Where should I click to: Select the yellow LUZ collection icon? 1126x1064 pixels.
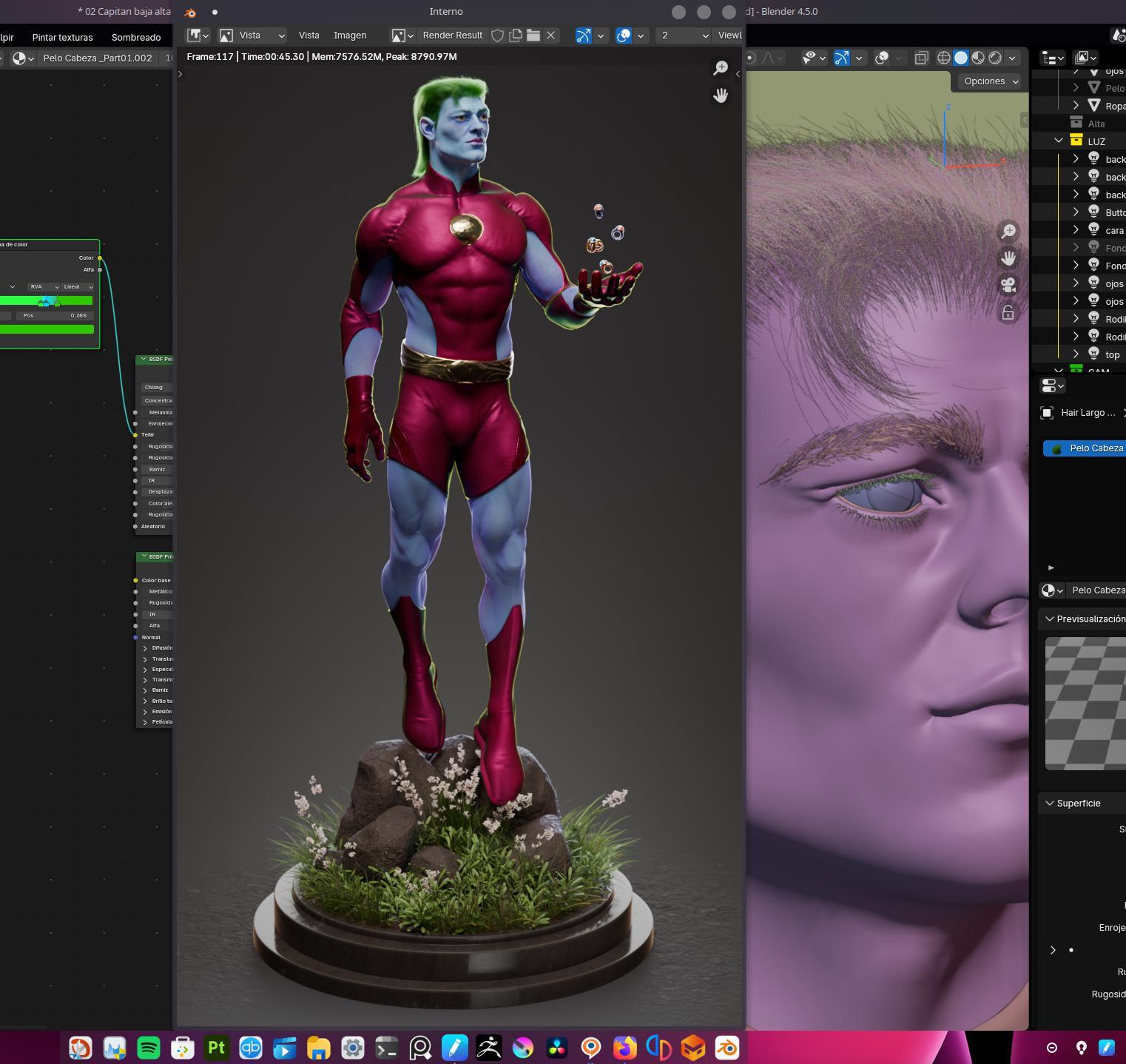(1076, 141)
